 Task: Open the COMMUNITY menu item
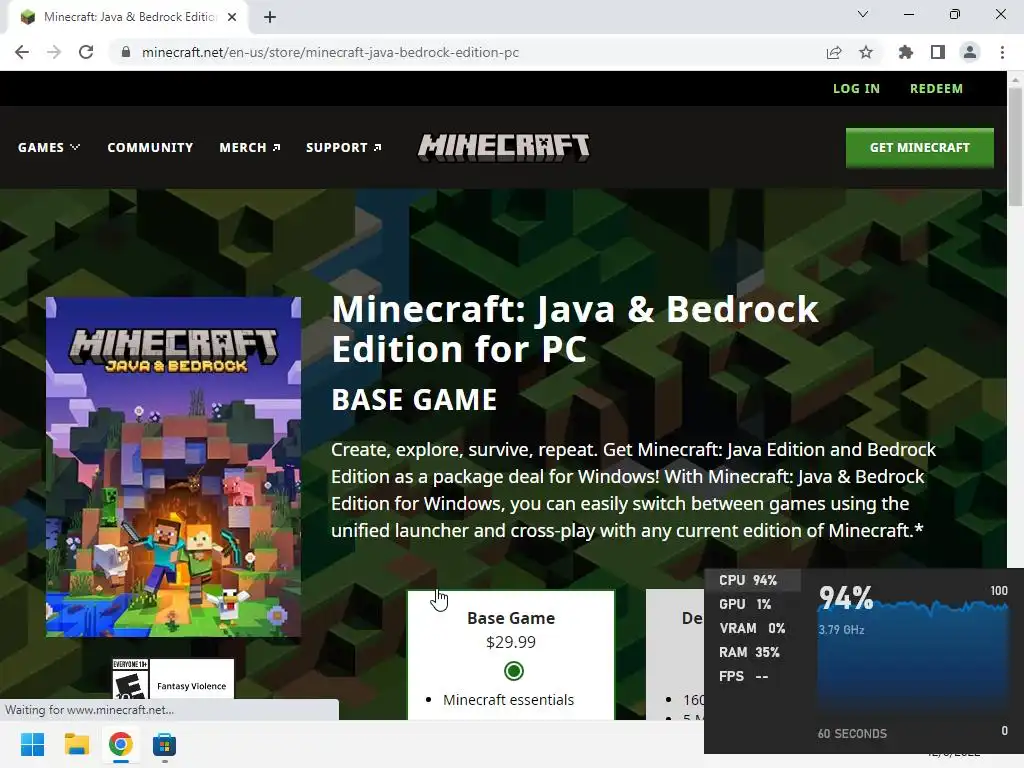coord(150,148)
